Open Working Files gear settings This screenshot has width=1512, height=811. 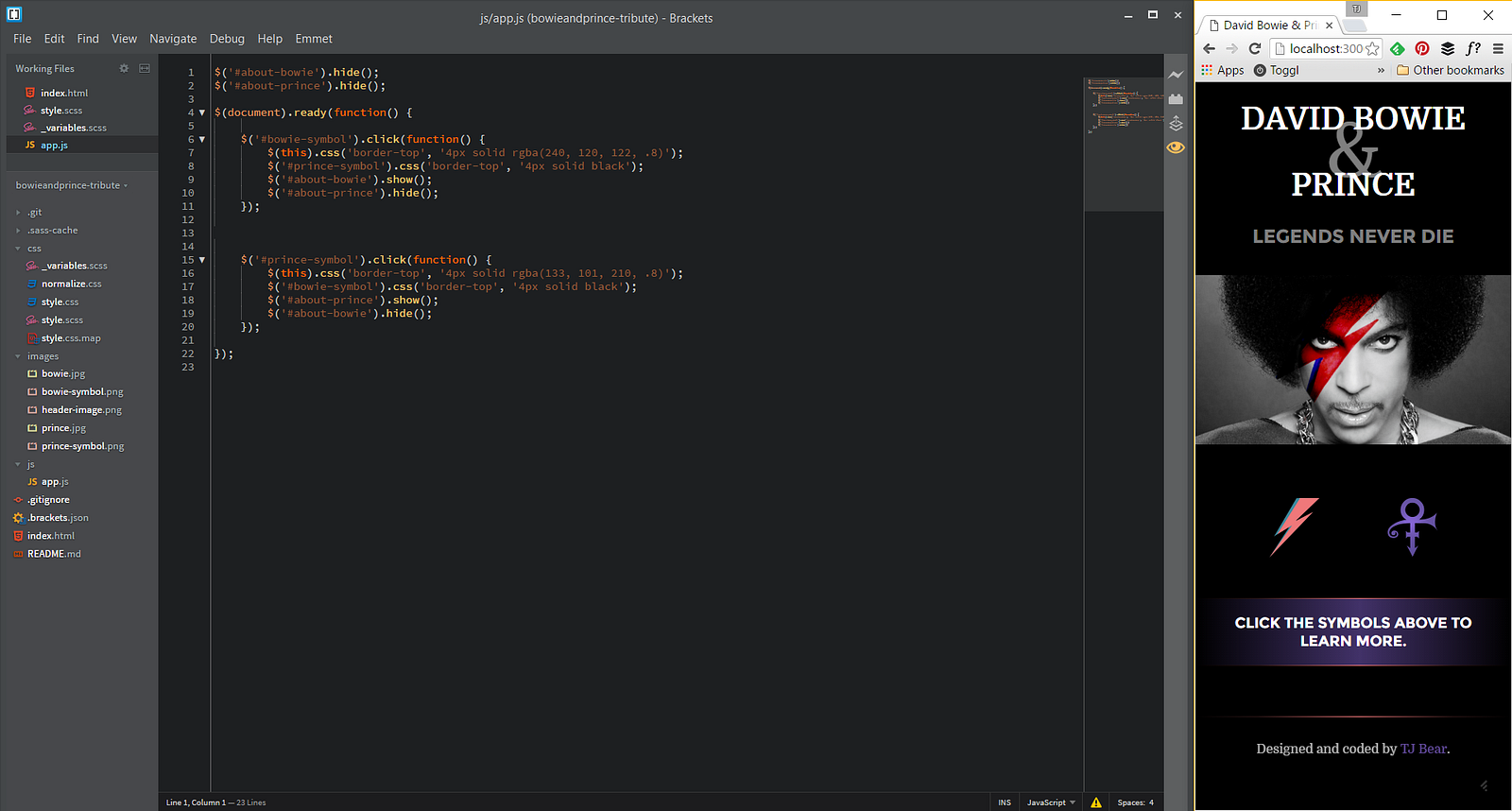point(124,69)
